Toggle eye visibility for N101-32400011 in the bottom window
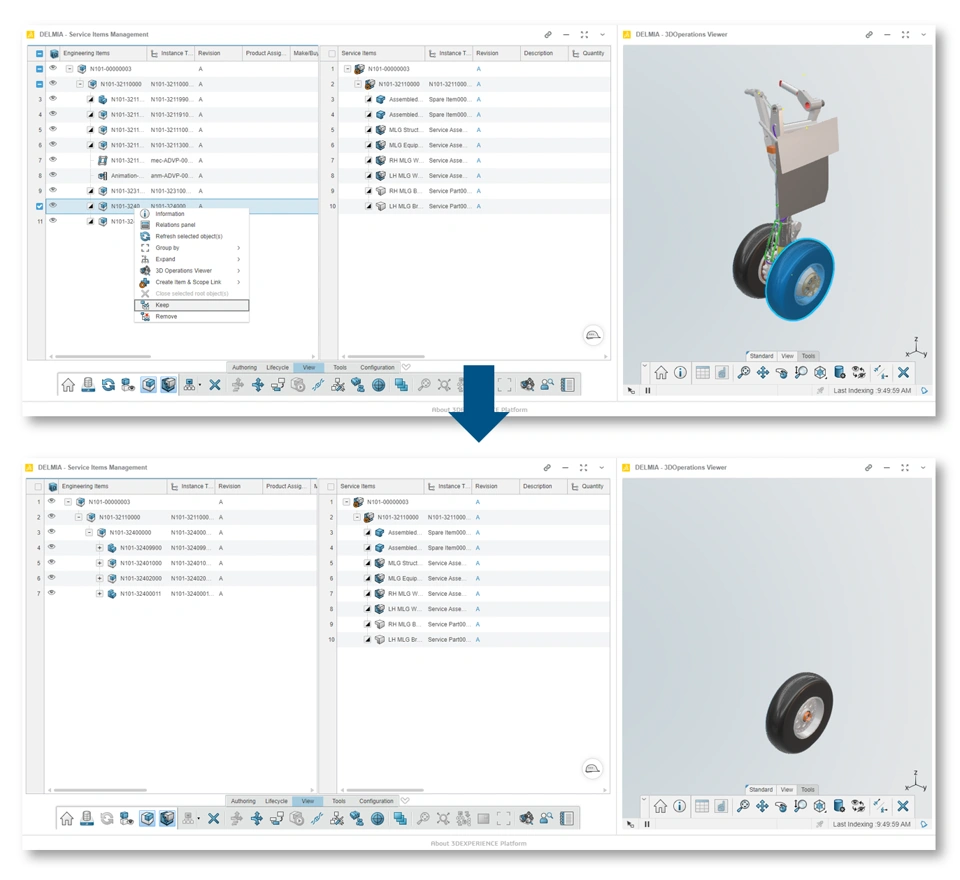Screen dimensions: 960x880 click(x=51, y=593)
